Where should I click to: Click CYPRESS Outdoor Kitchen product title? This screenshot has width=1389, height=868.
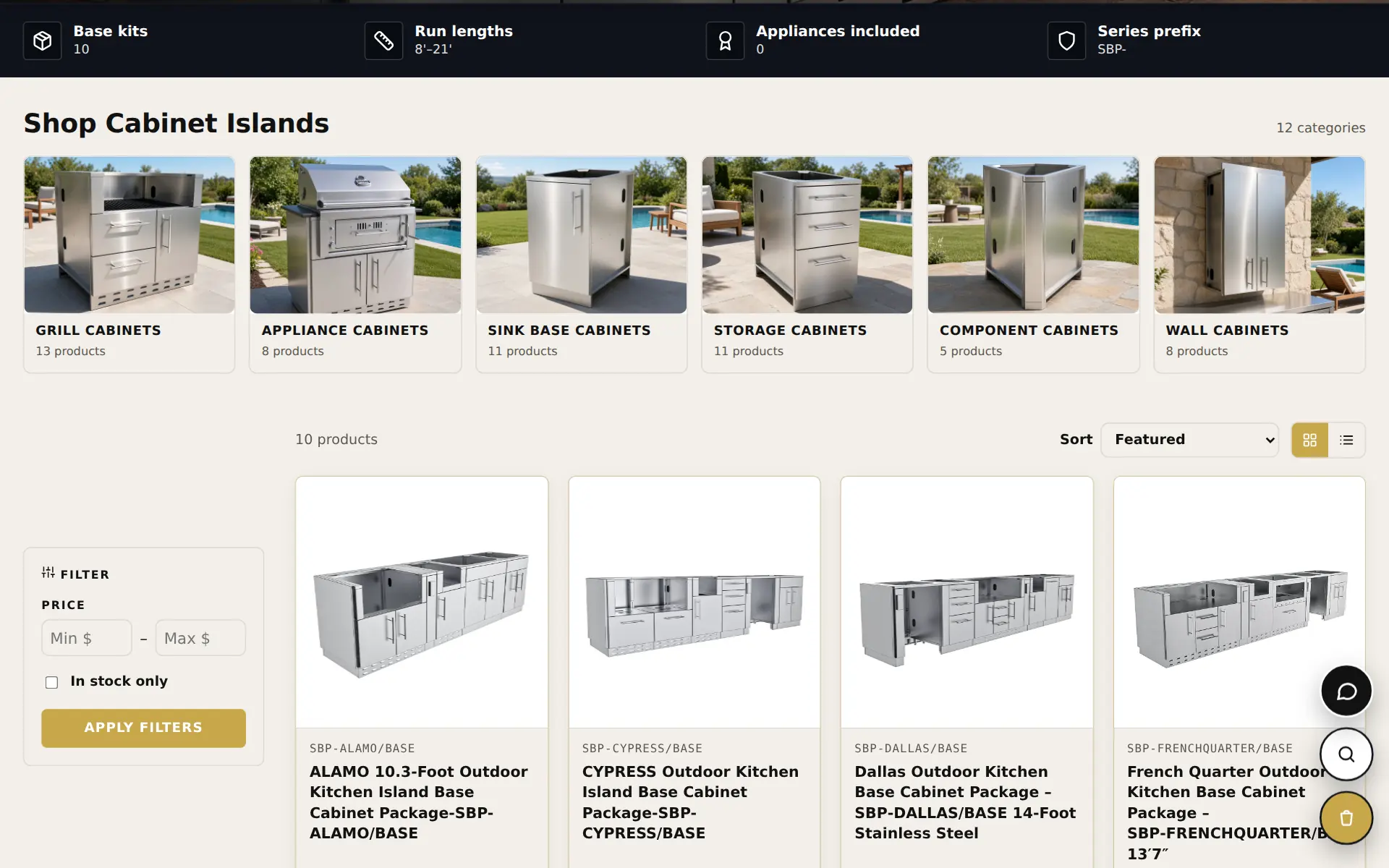690,802
